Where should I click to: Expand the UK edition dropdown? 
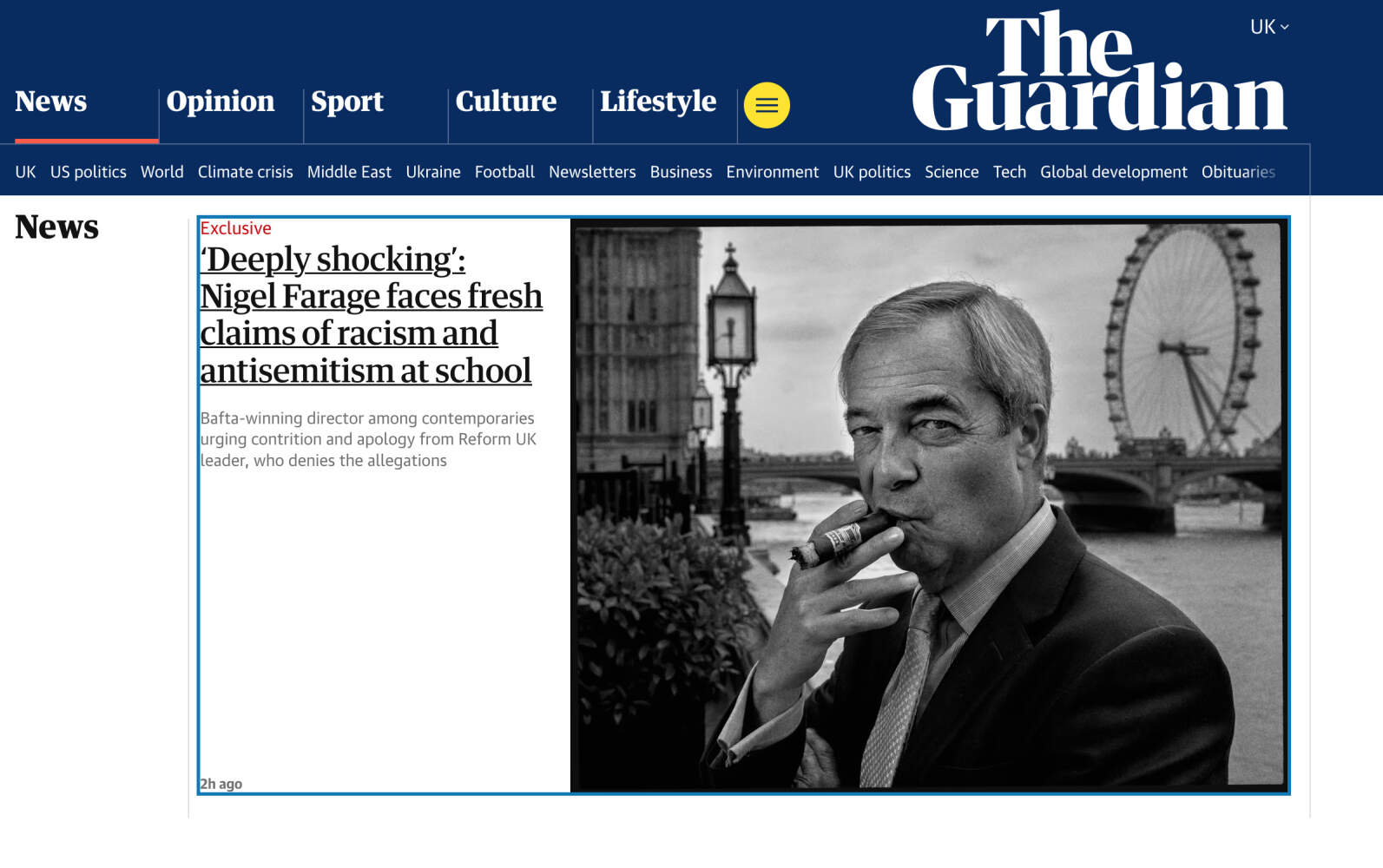(1268, 27)
